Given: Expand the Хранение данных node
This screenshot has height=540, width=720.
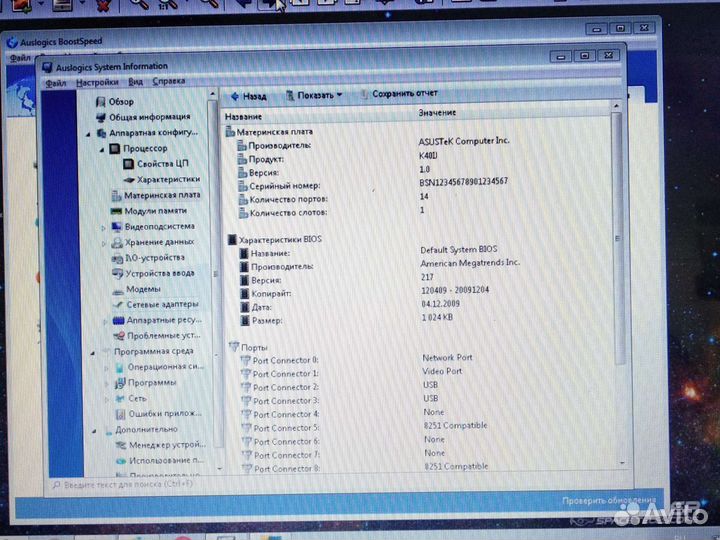Looking at the screenshot, I should click(x=104, y=243).
